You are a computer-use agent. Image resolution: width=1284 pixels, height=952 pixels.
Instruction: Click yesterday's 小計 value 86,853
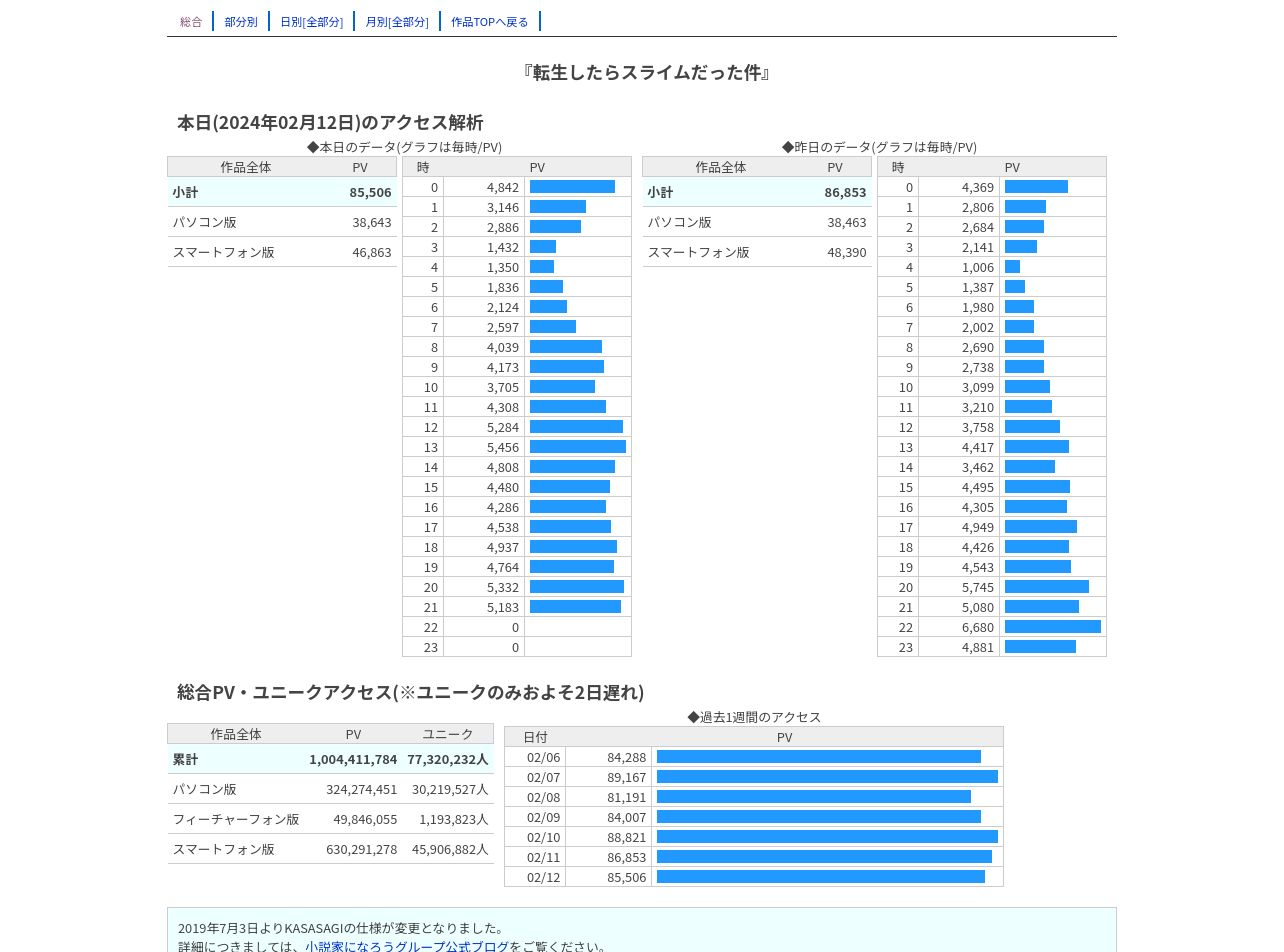(x=845, y=192)
